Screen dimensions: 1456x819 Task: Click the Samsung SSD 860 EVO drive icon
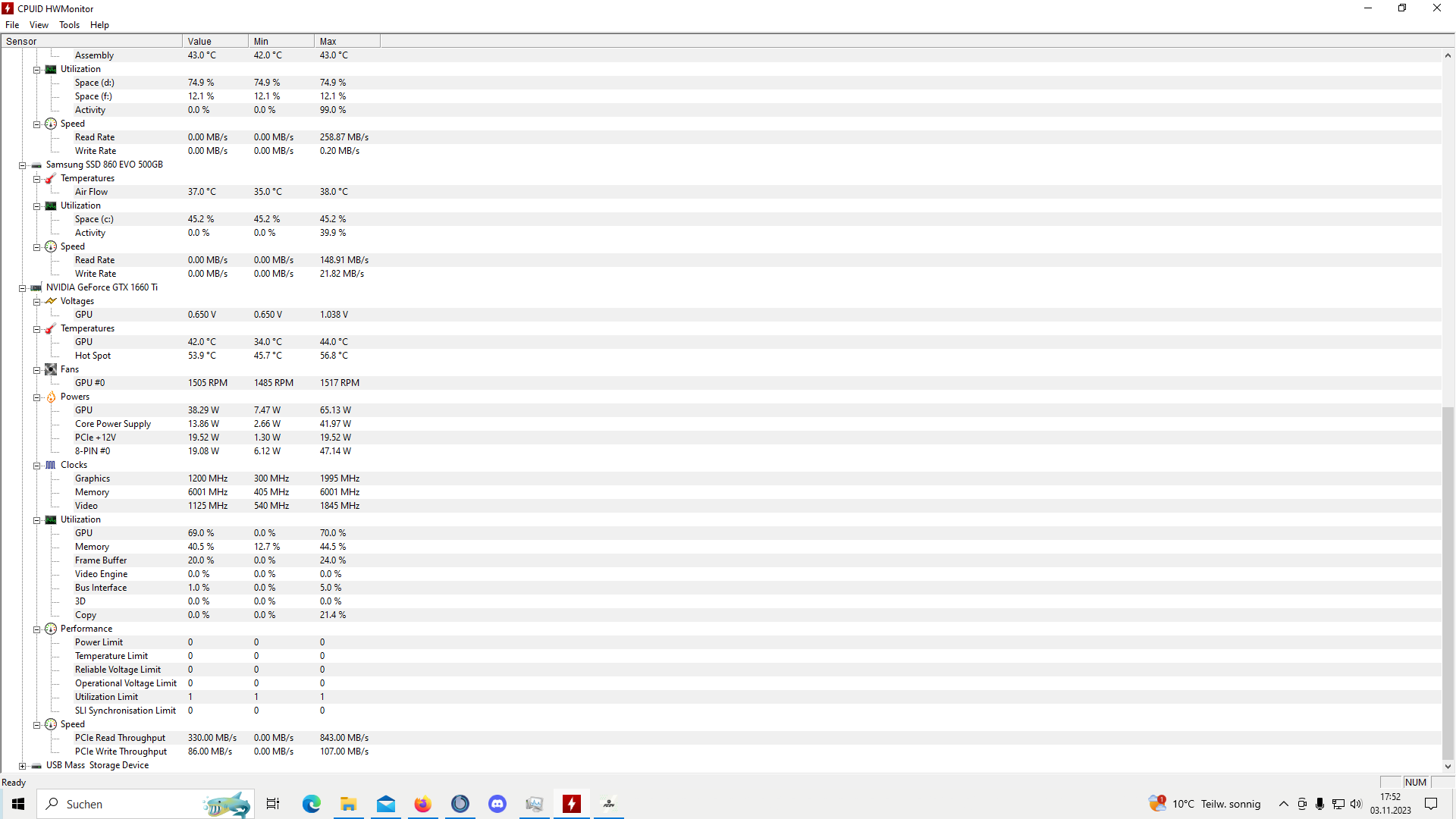(36, 165)
